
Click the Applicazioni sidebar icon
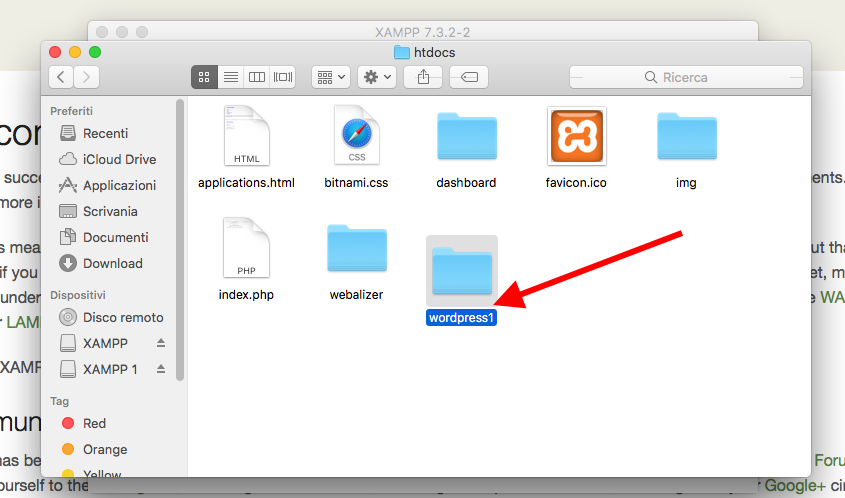pos(68,185)
